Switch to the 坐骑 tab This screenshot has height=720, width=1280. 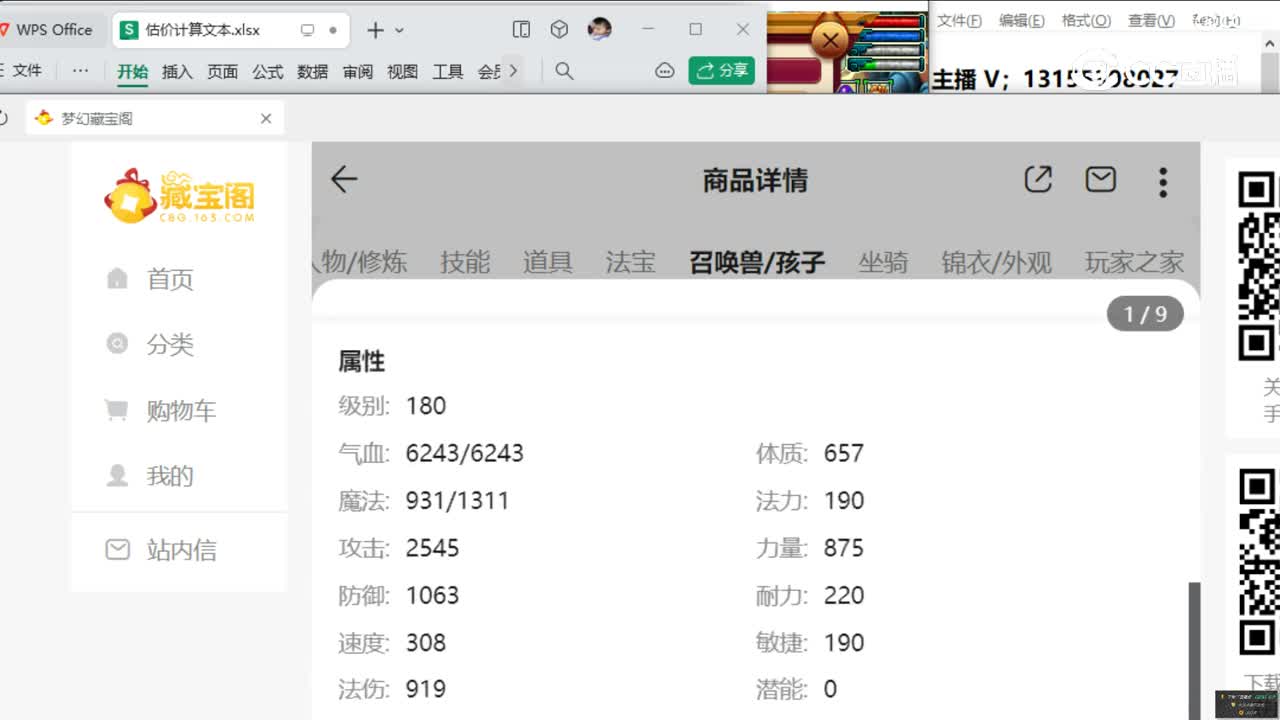(883, 262)
